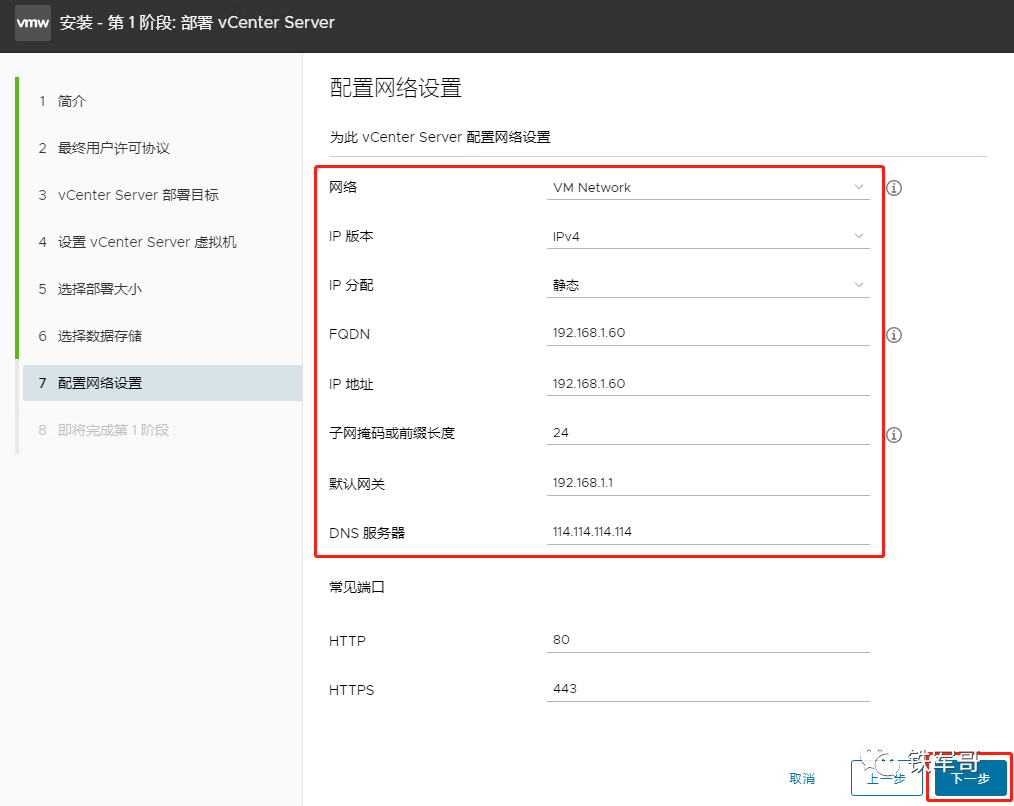Focus the HTTP port field
Screen dimensions: 1014x806
[708, 640]
